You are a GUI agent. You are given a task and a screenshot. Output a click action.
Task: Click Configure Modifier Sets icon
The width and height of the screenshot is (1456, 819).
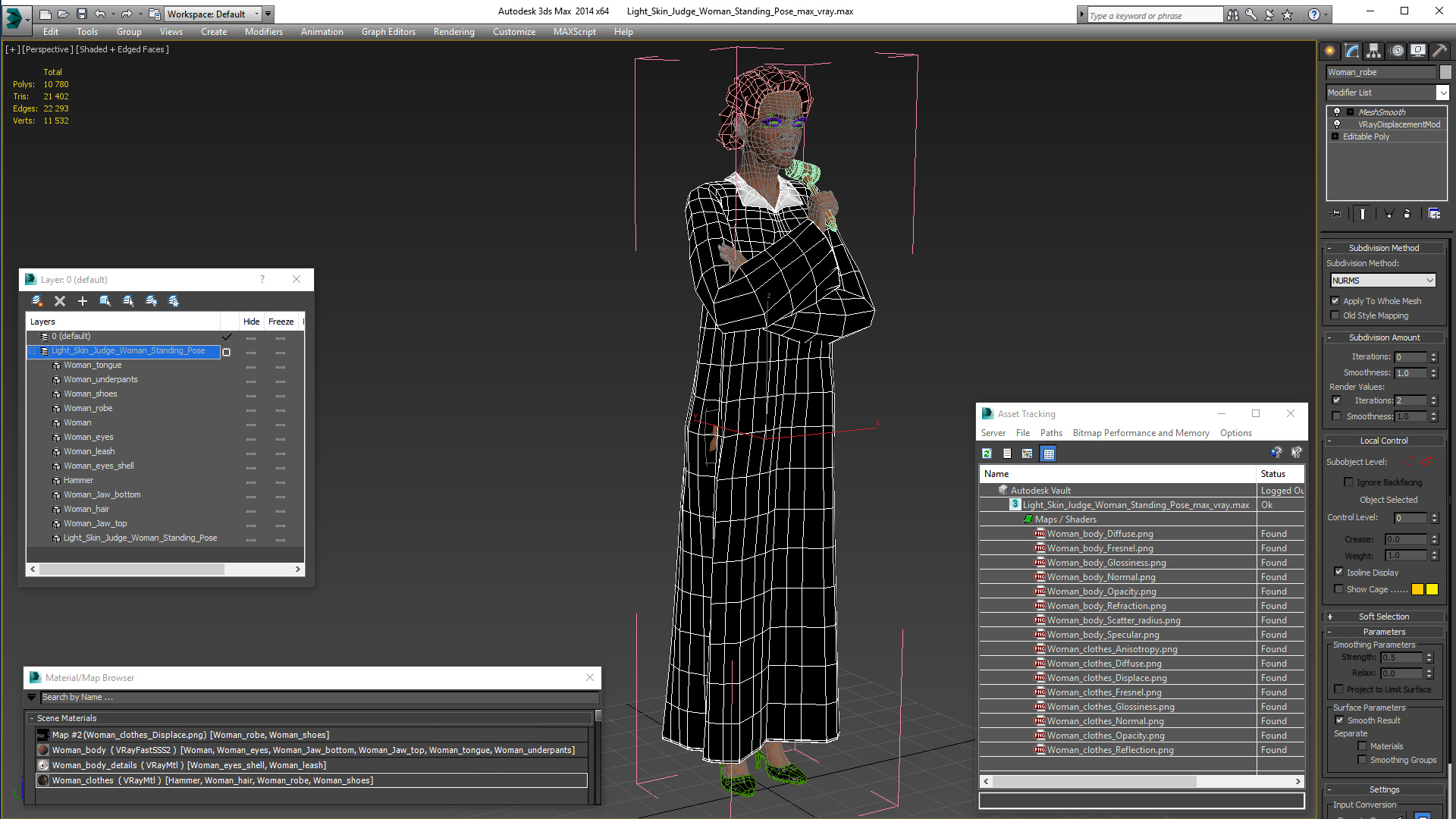click(x=1434, y=214)
